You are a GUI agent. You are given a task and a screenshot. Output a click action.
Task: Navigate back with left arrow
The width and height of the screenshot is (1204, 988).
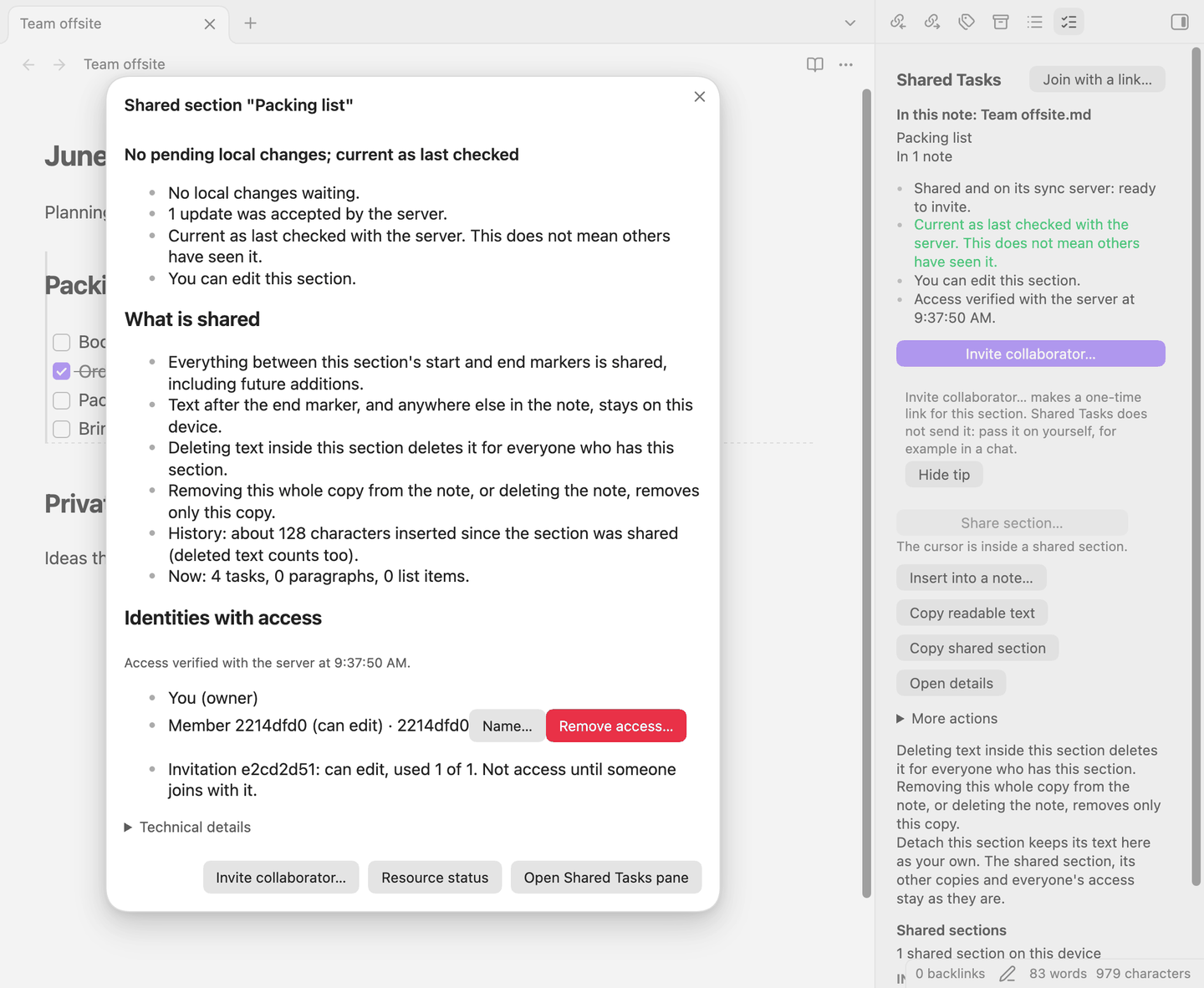(28, 64)
